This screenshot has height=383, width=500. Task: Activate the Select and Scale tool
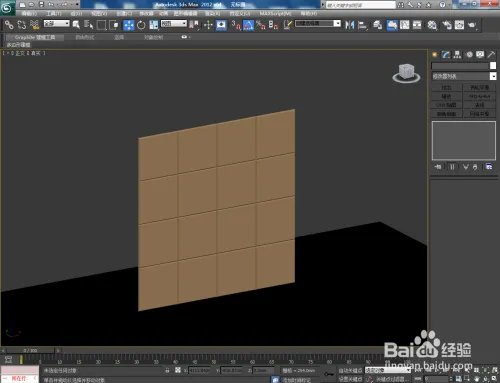coord(154,25)
